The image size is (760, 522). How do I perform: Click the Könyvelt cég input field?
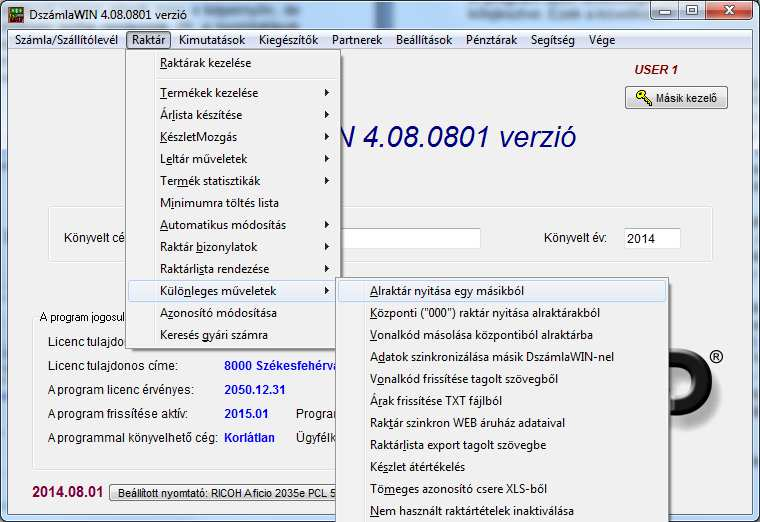[x=411, y=238]
